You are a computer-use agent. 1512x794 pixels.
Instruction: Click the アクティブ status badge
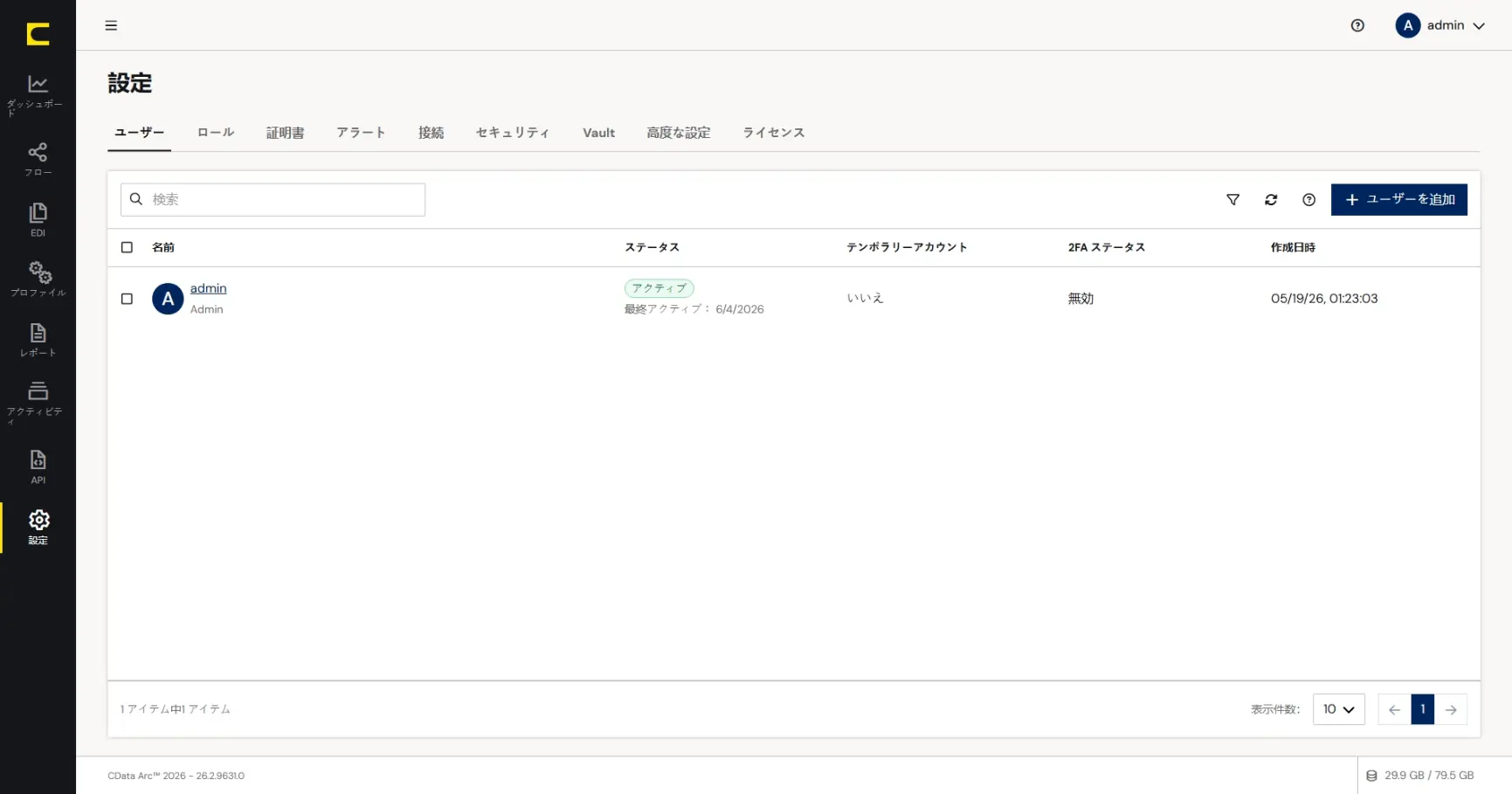pyautogui.click(x=659, y=288)
